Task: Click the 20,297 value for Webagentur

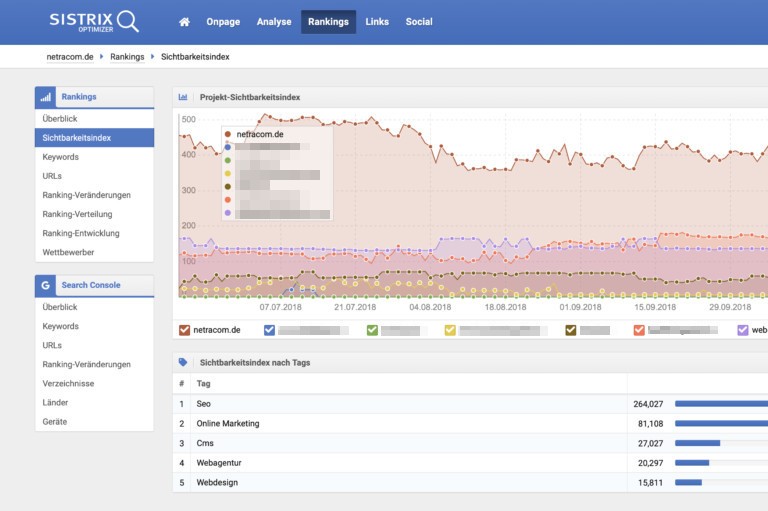Action: coord(650,463)
